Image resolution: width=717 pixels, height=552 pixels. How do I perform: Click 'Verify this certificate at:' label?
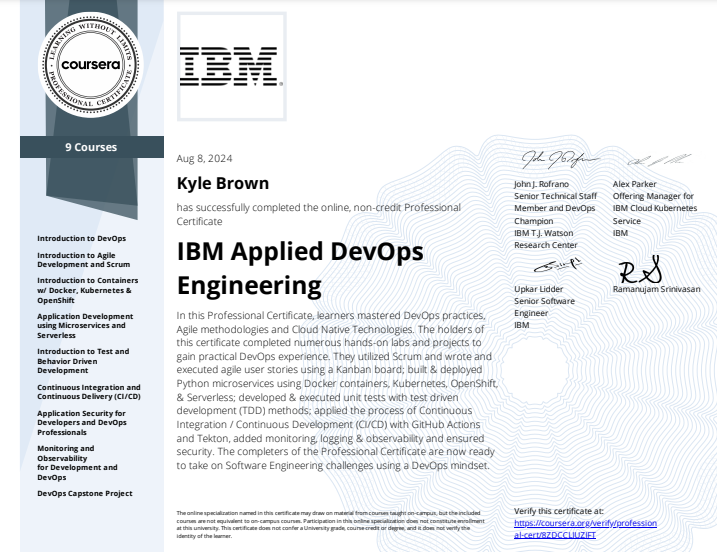pyautogui.click(x=558, y=511)
